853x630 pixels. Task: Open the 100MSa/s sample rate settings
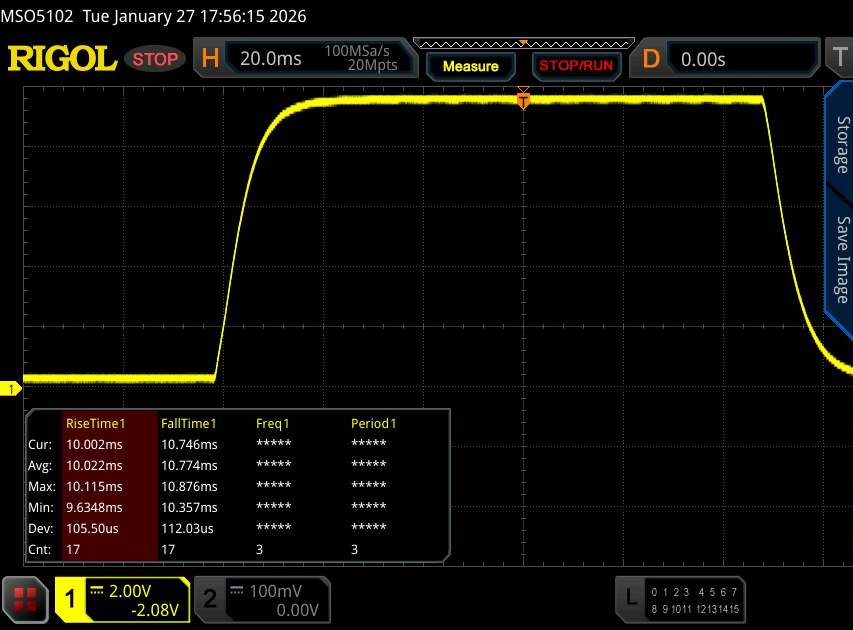pyautogui.click(x=360, y=58)
